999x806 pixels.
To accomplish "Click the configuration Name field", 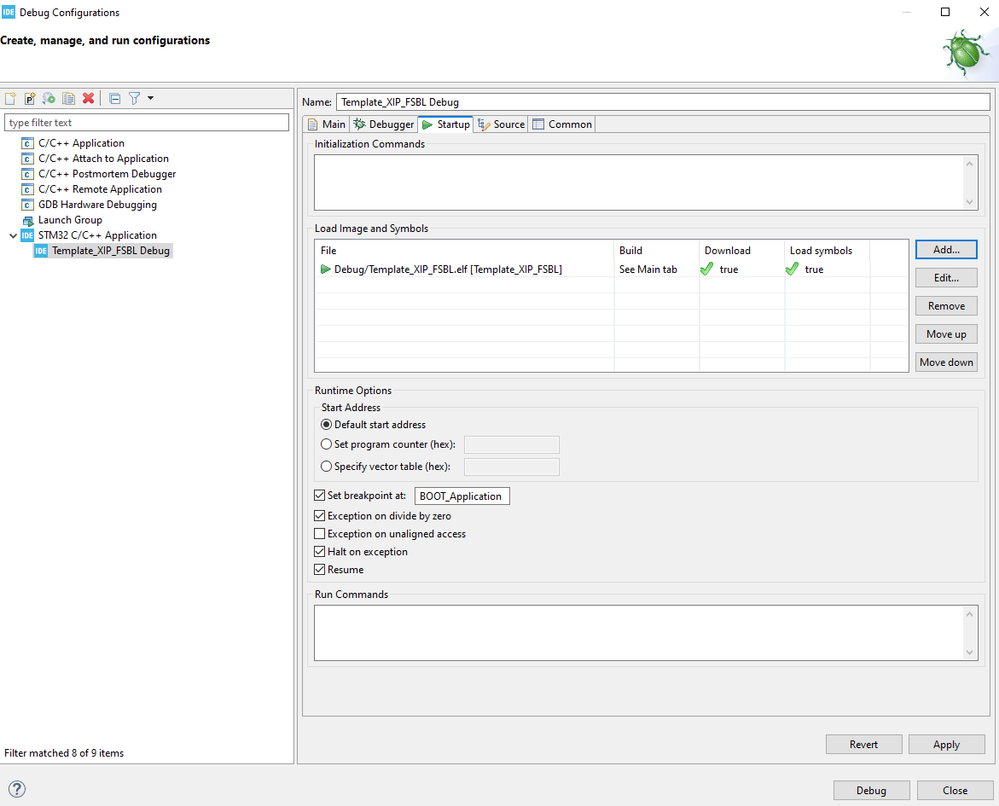I will 663,102.
